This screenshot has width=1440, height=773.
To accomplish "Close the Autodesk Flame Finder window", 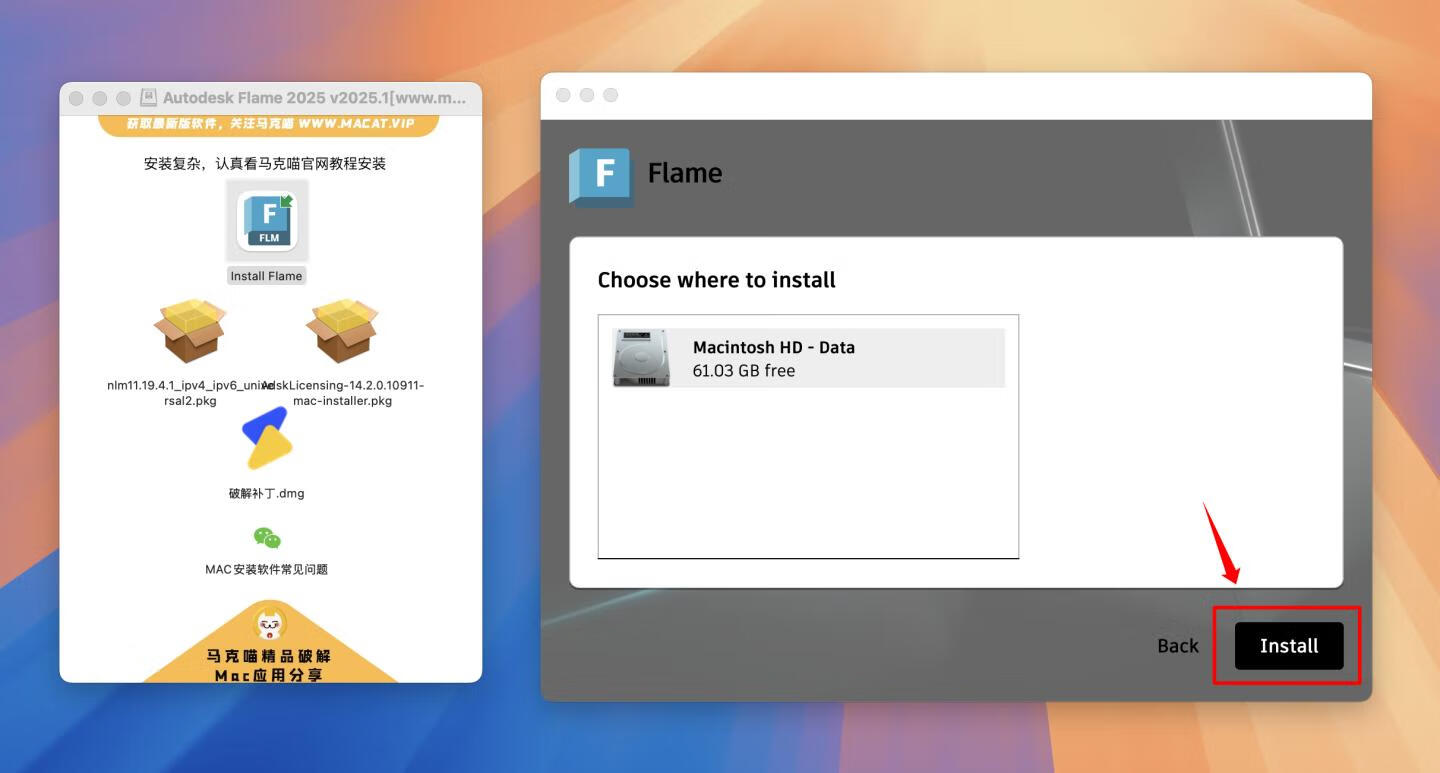I will pyautogui.click(x=76, y=97).
